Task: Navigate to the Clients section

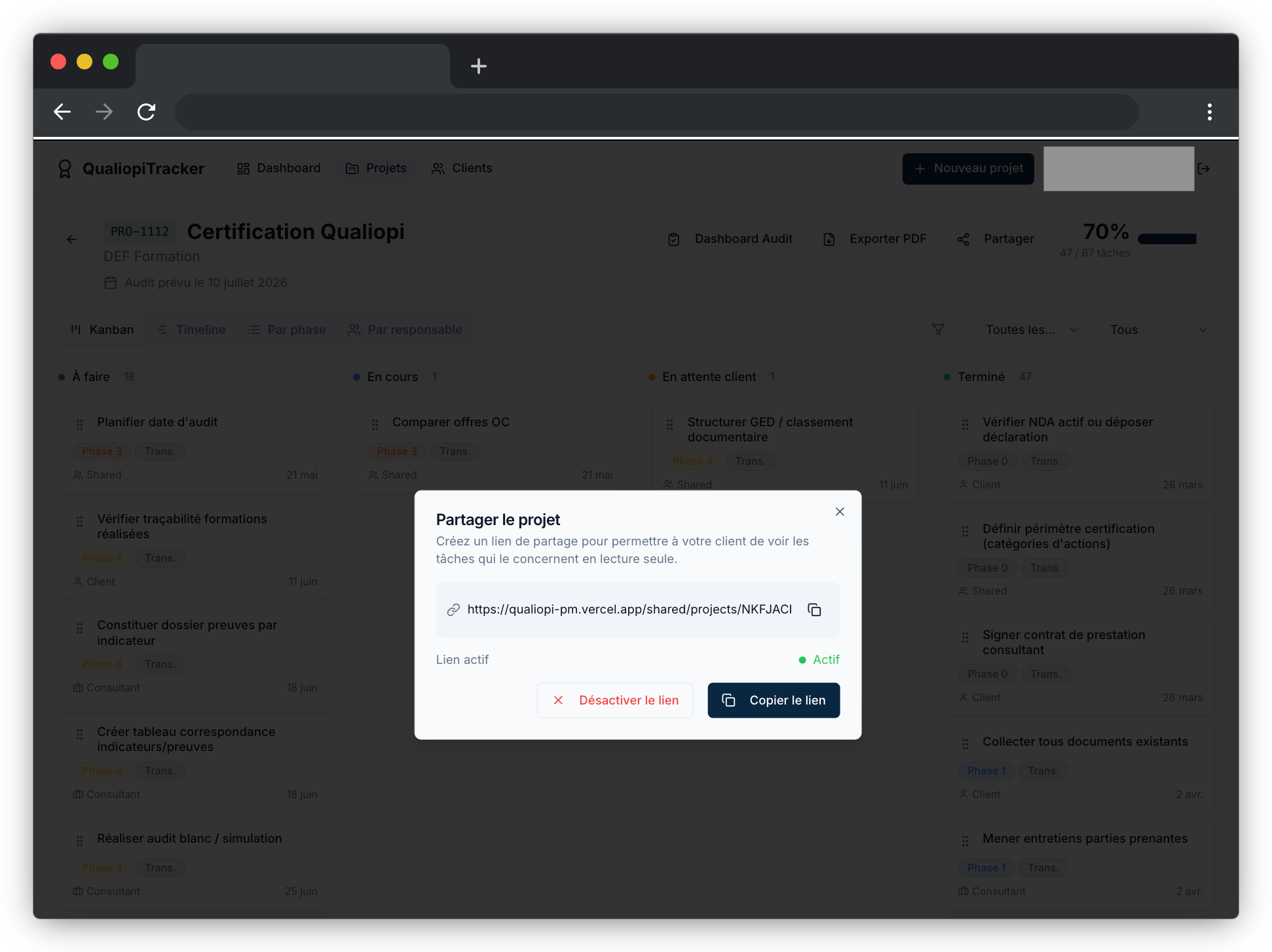Action: coord(462,168)
